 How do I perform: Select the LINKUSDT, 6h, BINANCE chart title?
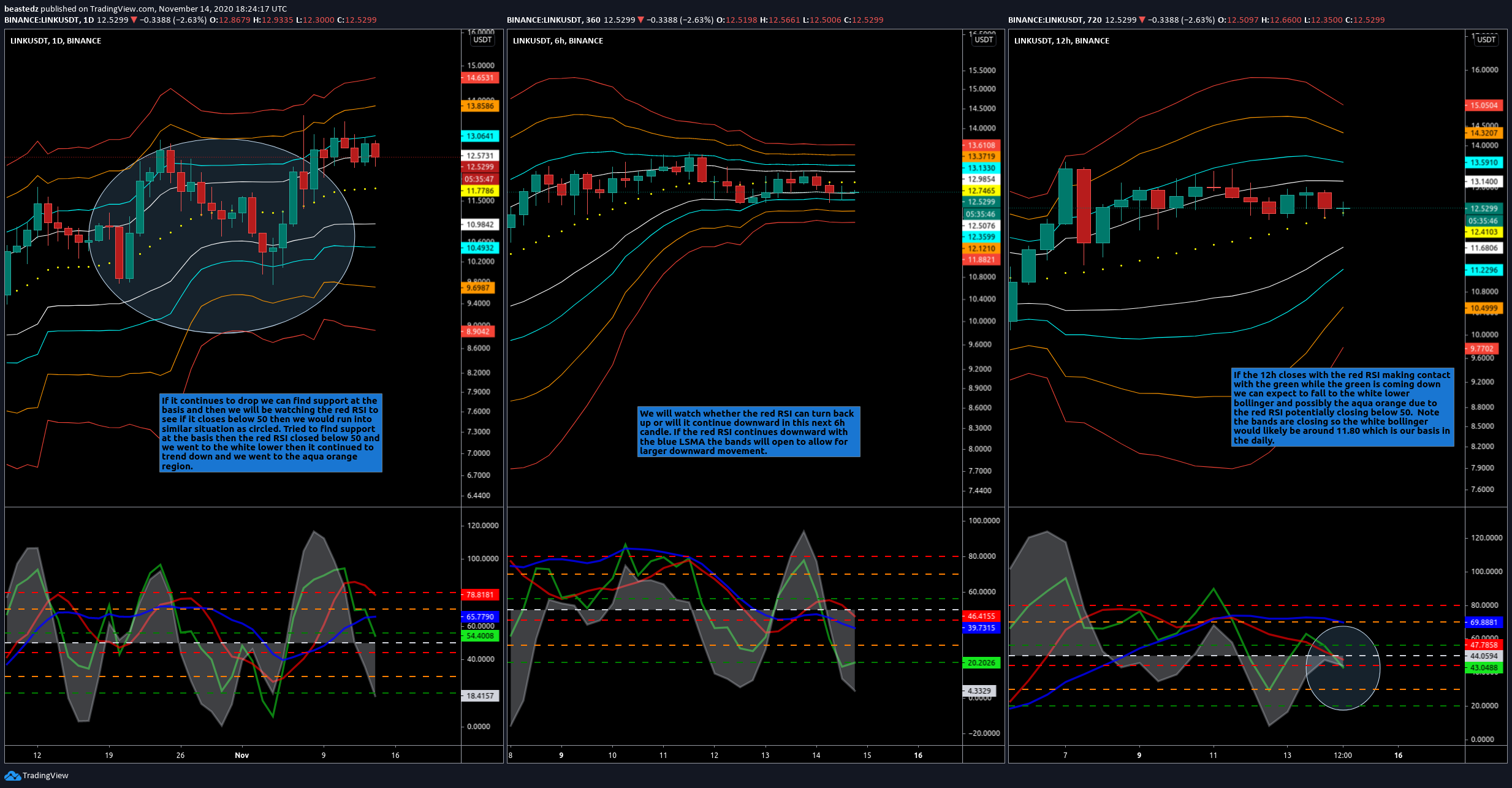point(558,41)
